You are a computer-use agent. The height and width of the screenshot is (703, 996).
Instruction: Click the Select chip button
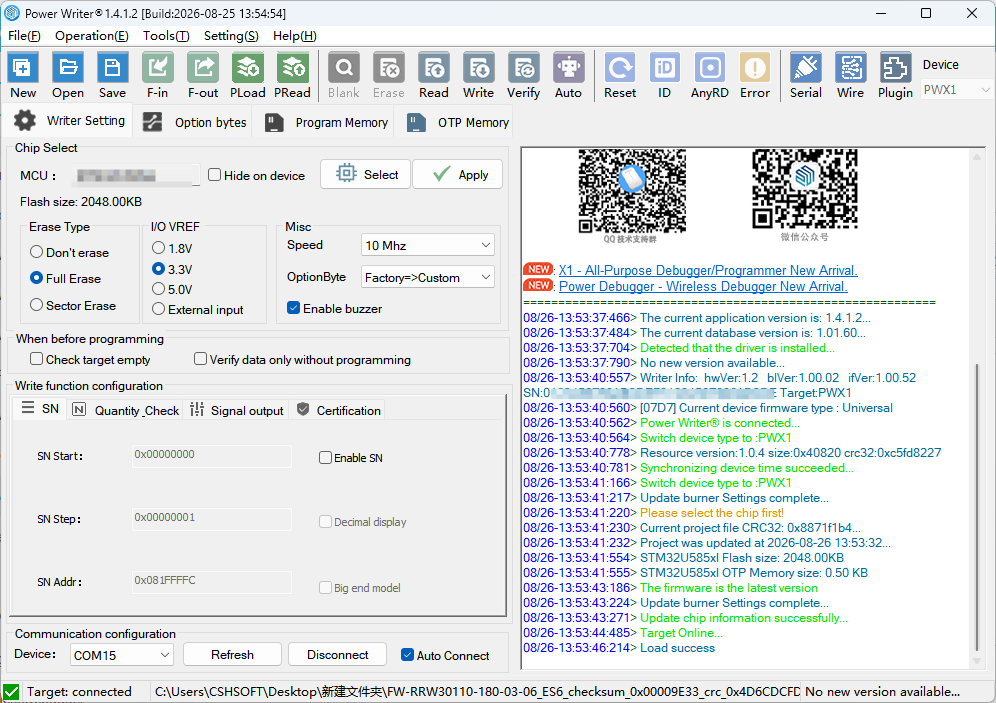click(x=366, y=174)
